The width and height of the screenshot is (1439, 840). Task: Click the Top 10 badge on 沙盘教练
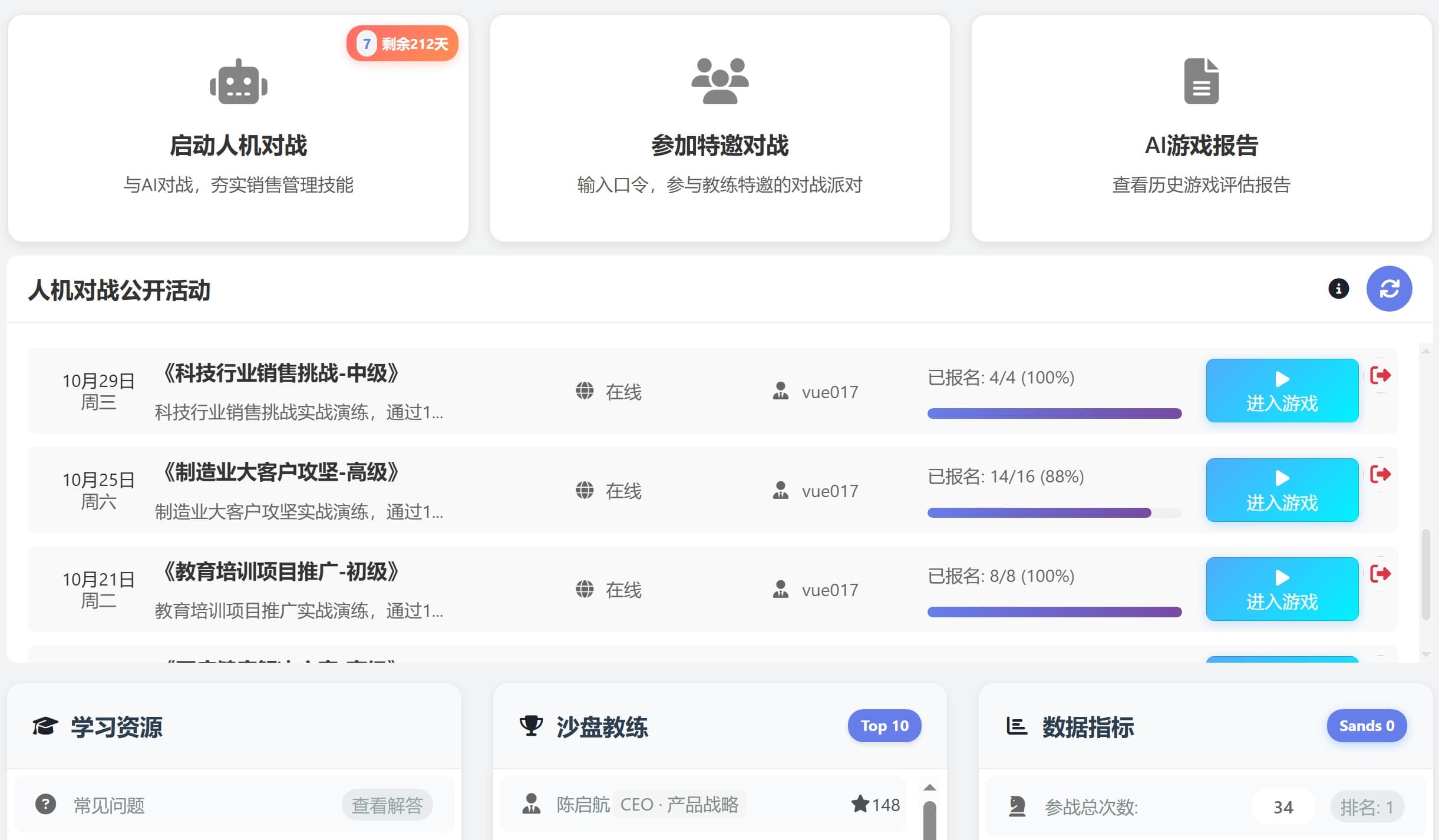pos(884,726)
